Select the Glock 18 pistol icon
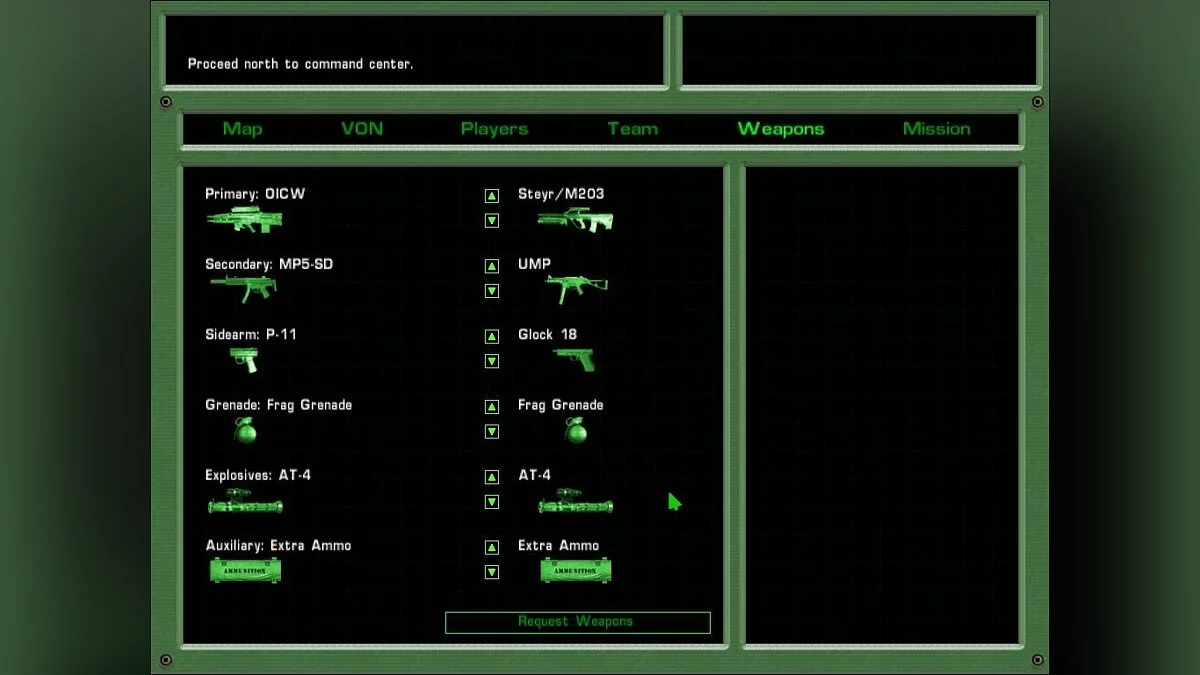 pos(574,359)
